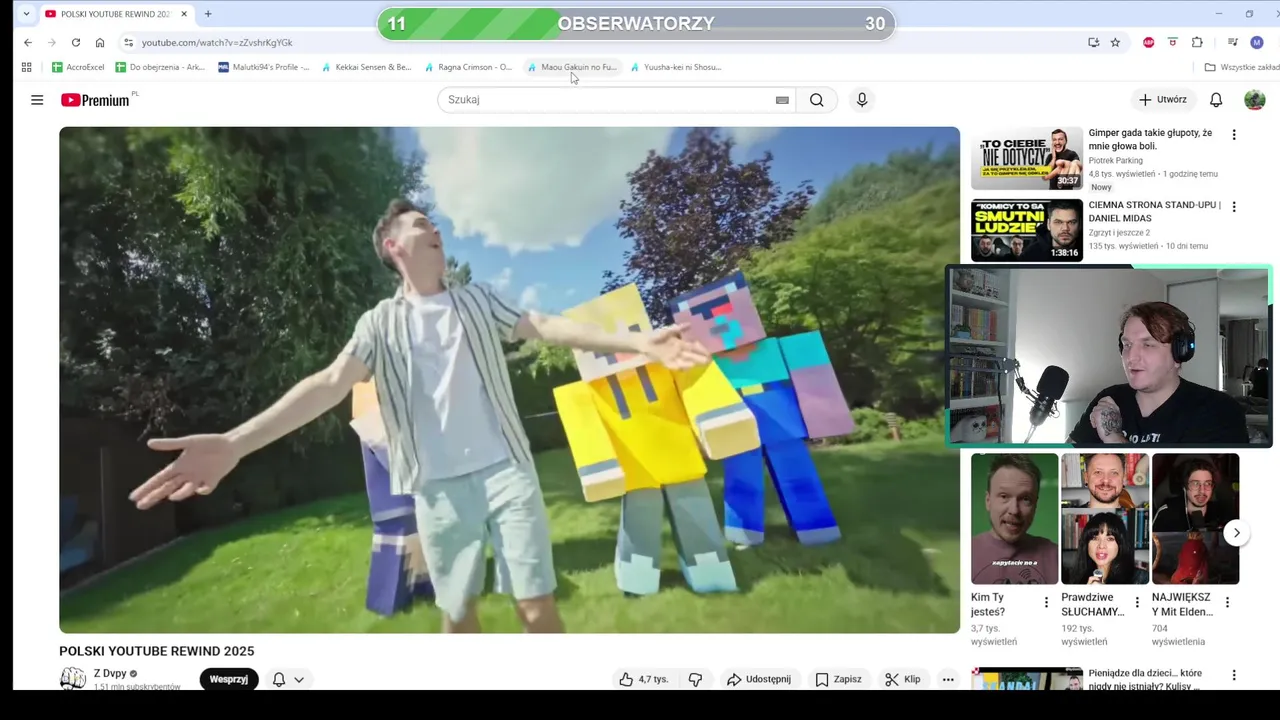The width and height of the screenshot is (1280, 720).
Task: Open the 'Kim Ty jesteś?' short
Action: (1014, 519)
